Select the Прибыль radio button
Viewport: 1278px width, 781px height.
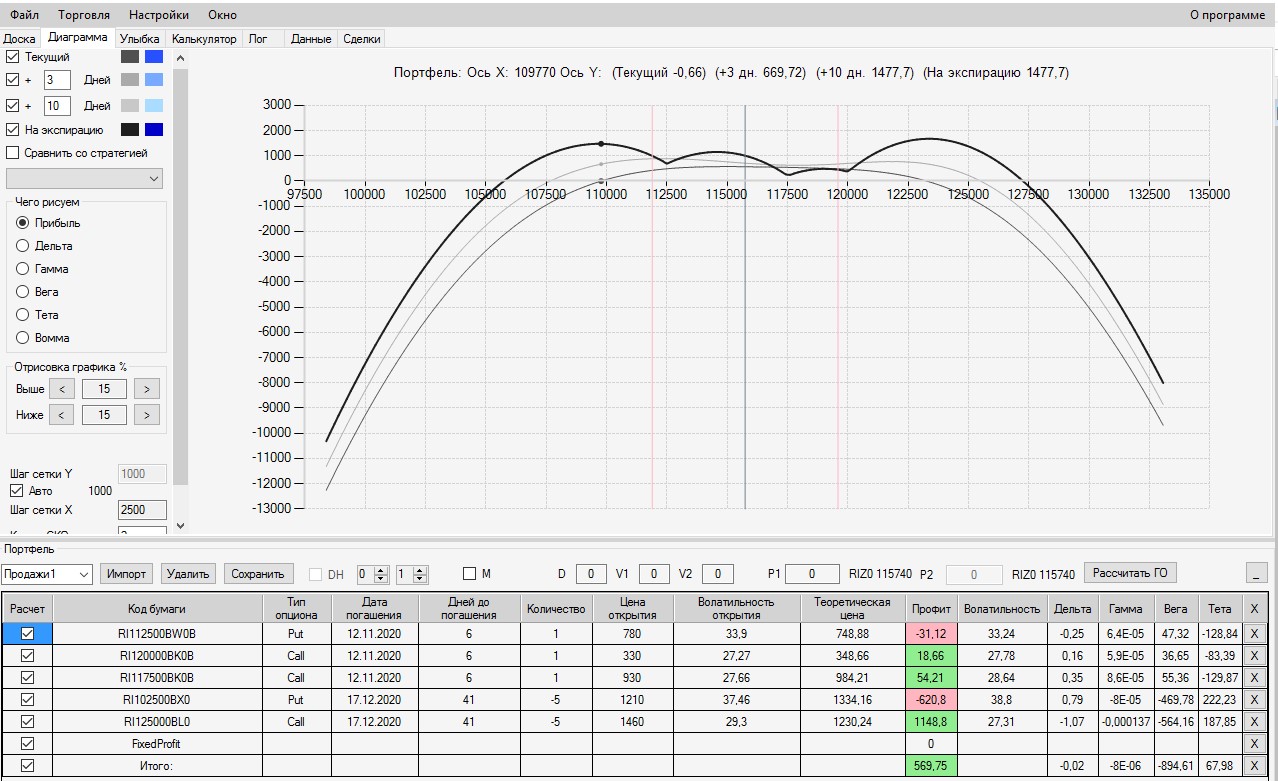(x=23, y=223)
